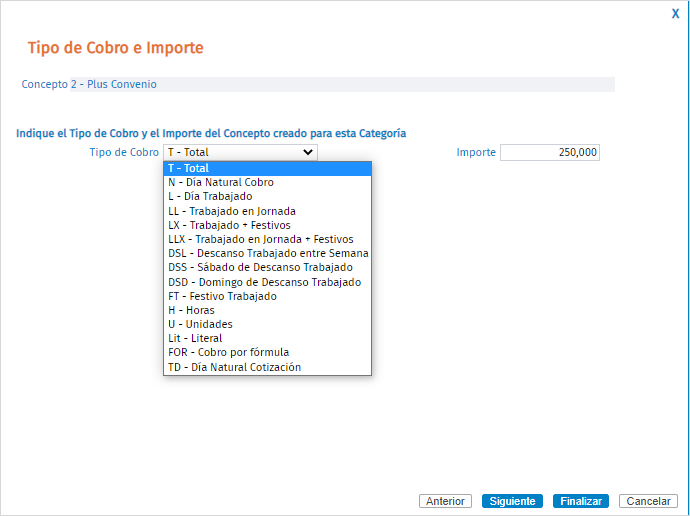The height and width of the screenshot is (516, 690).
Task: Select U - Unidades option
Action: point(267,325)
